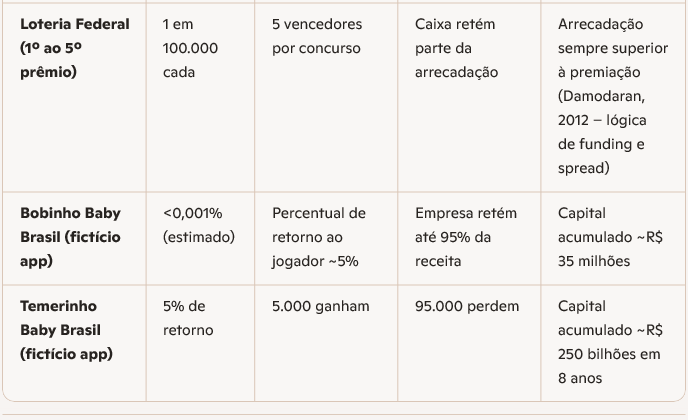Click the "<0,001%" probability value
This screenshot has height=420, width=688.
point(192,213)
